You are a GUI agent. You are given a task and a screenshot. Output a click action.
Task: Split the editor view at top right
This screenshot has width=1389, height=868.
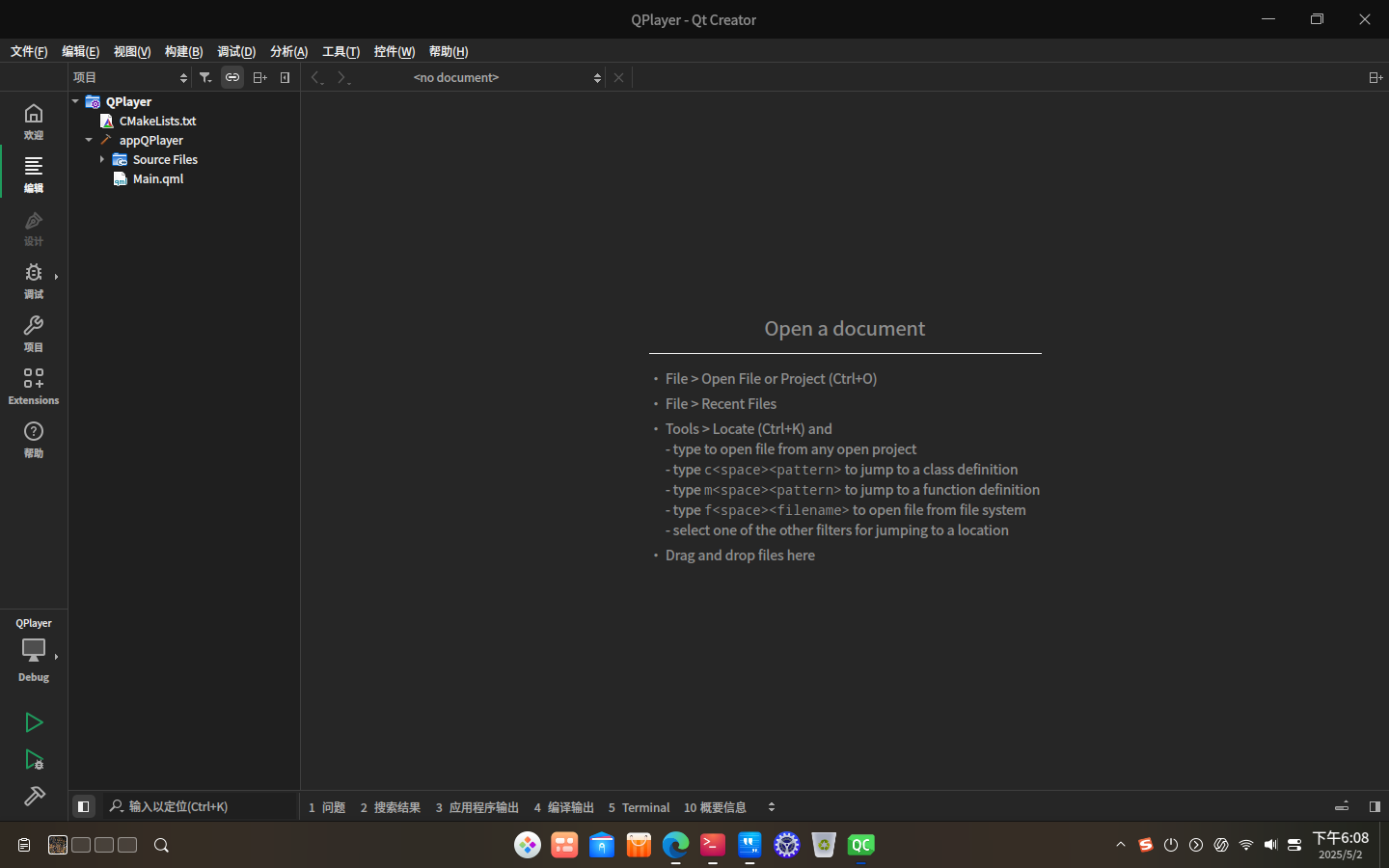point(1375,77)
